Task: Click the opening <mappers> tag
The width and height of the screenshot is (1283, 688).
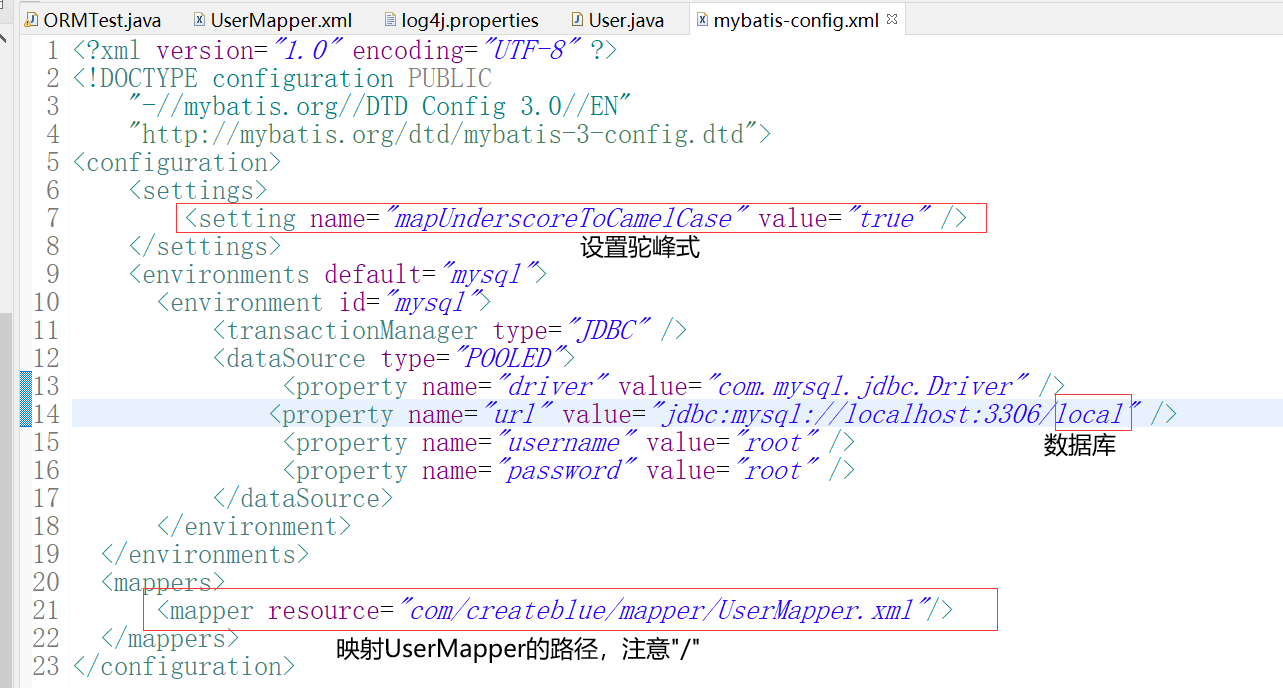Action: pos(163,582)
